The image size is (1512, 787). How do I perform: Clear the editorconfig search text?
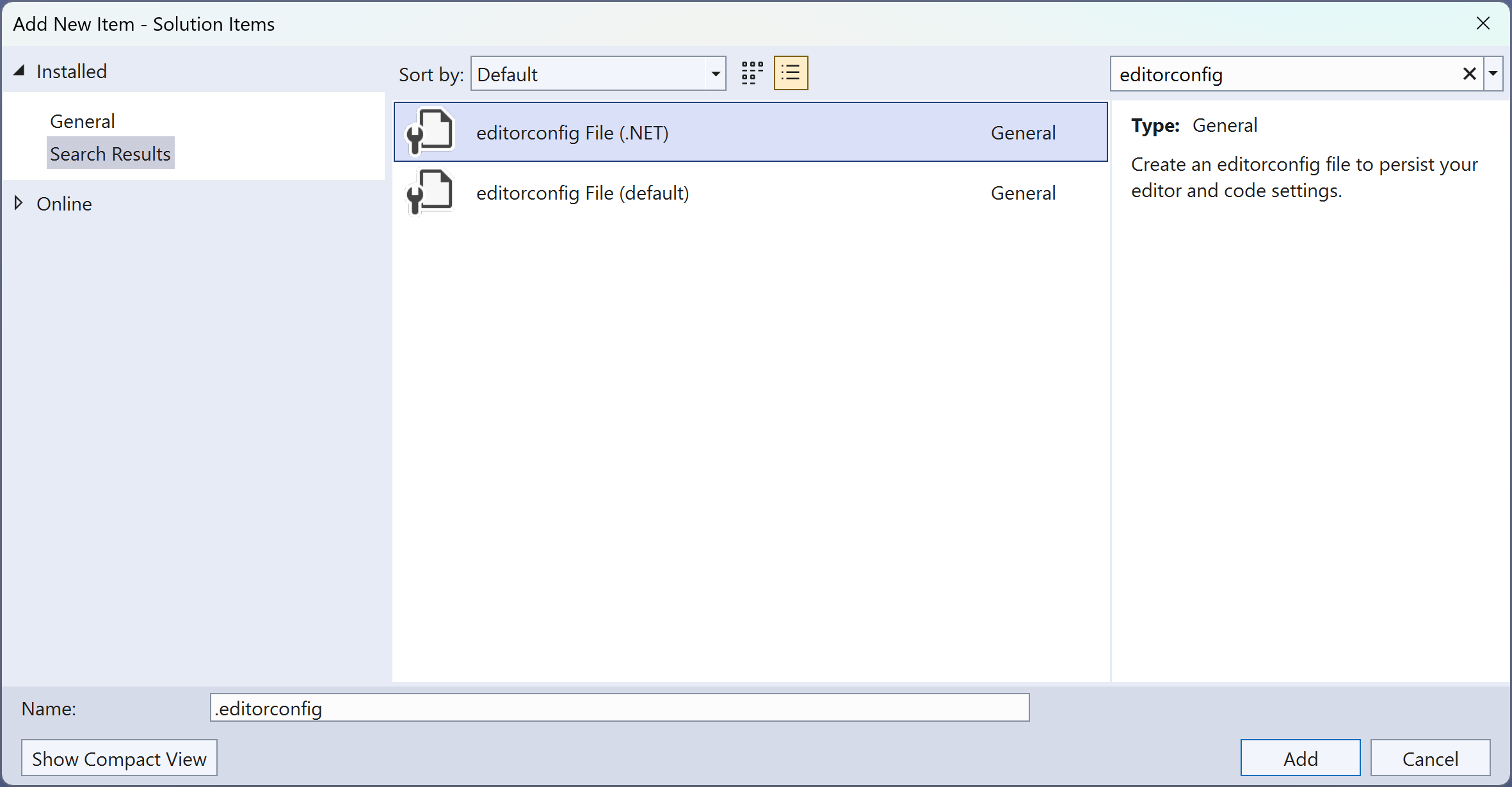pos(1468,74)
